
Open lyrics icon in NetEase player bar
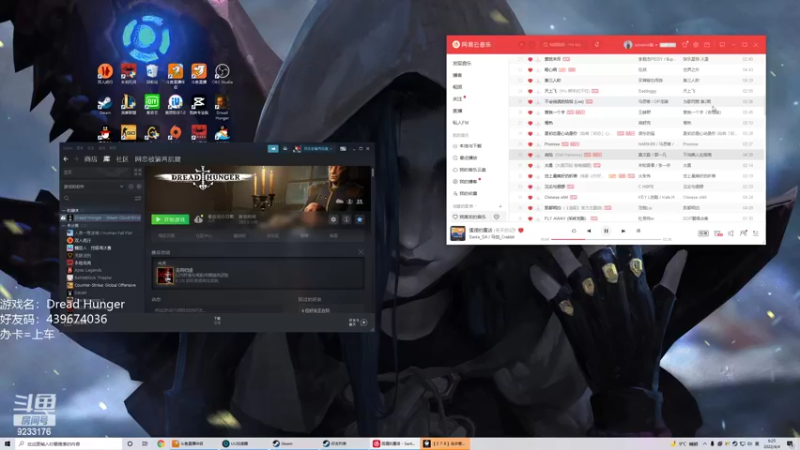pos(638,231)
